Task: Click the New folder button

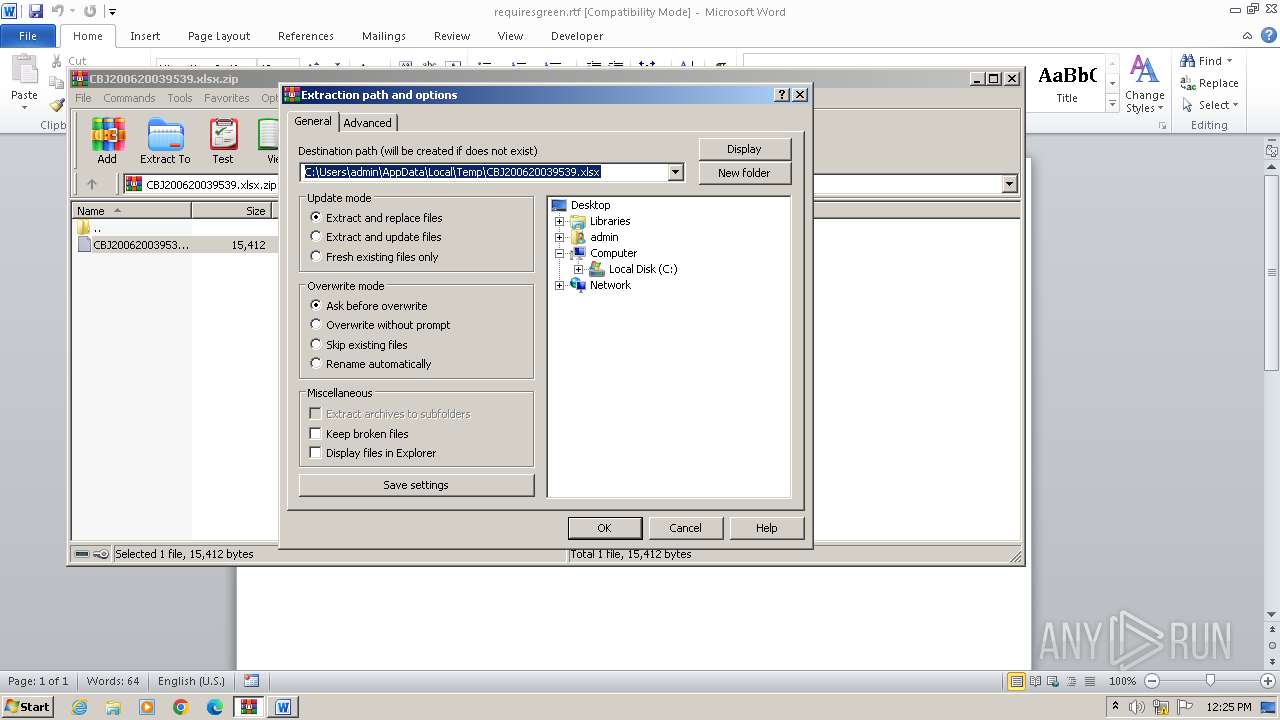Action: click(x=744, y=173)
